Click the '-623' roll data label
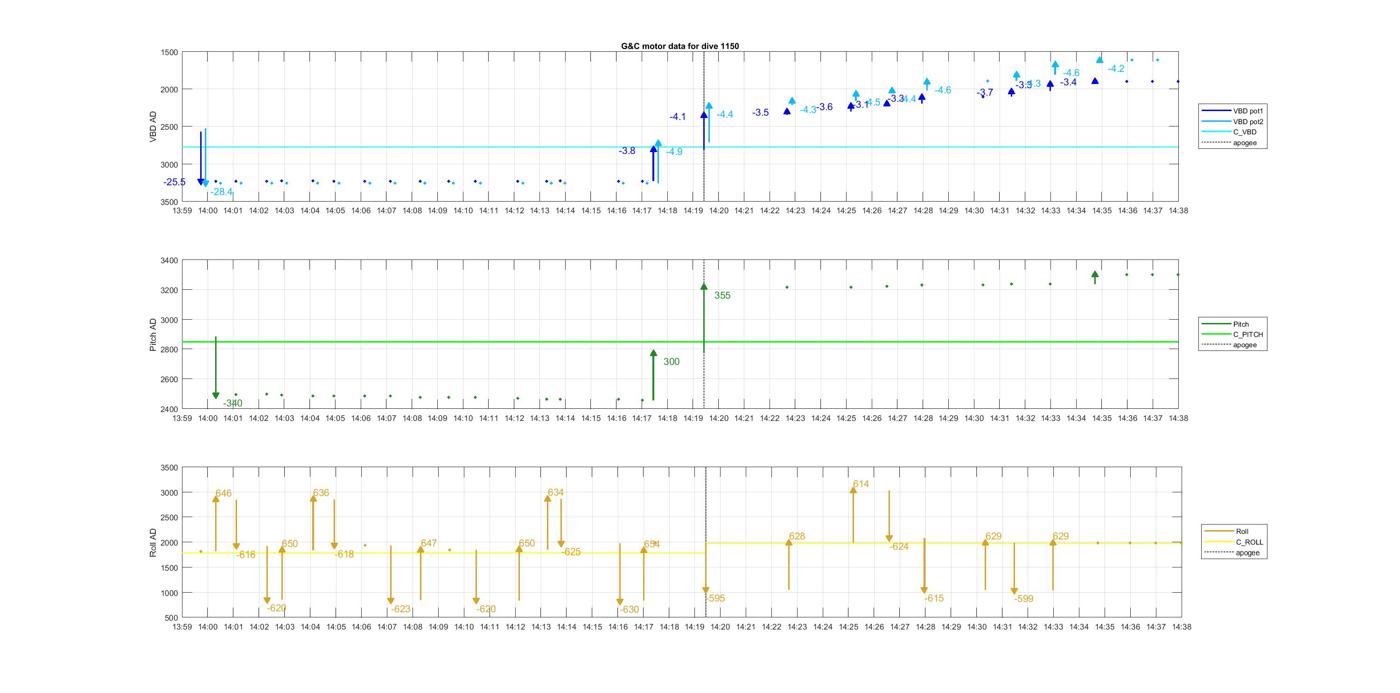This screenshot has width=1400, height=693. click(x=400, y=609)
